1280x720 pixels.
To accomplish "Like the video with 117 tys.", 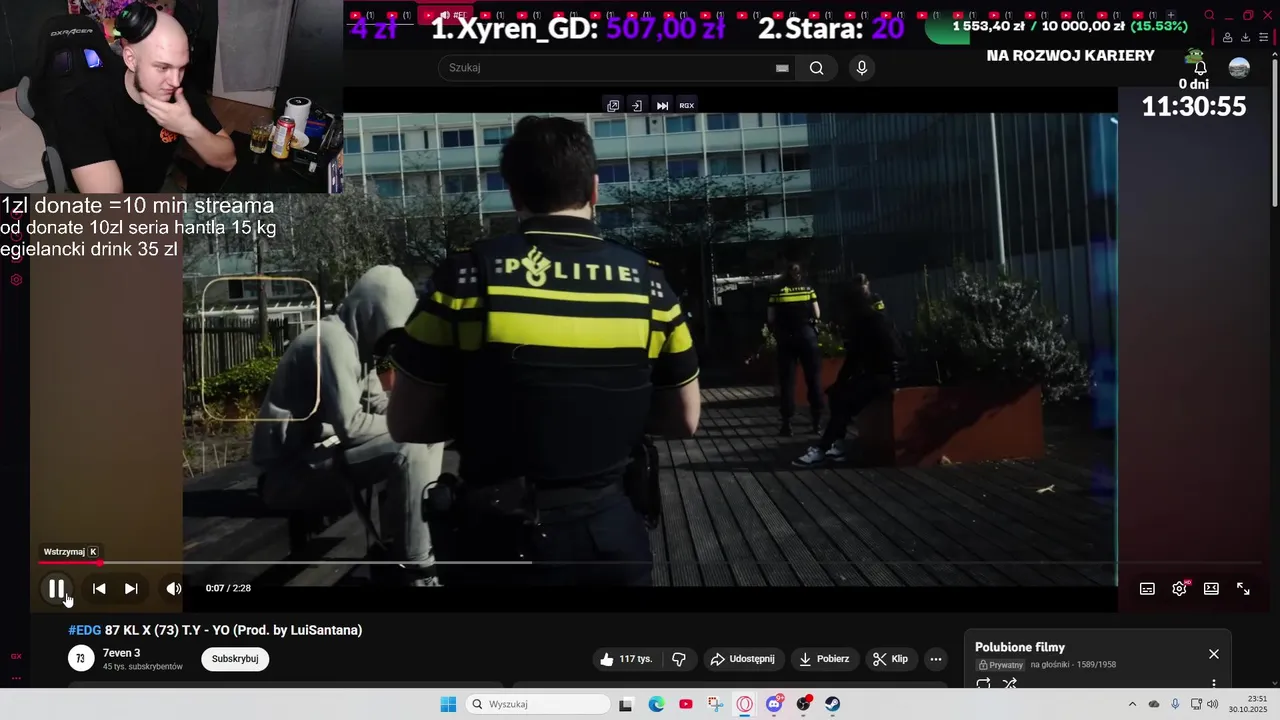I will [626, 659].
